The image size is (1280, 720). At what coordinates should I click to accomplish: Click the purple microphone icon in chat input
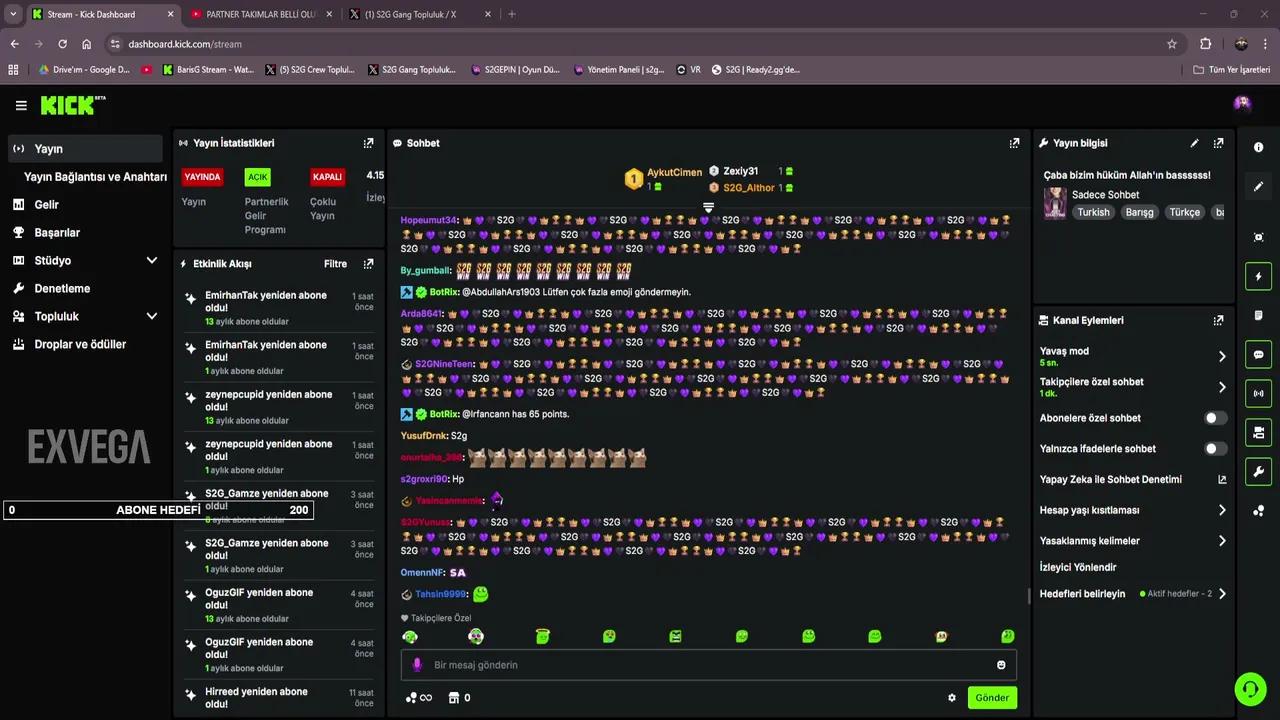[418, 665]
